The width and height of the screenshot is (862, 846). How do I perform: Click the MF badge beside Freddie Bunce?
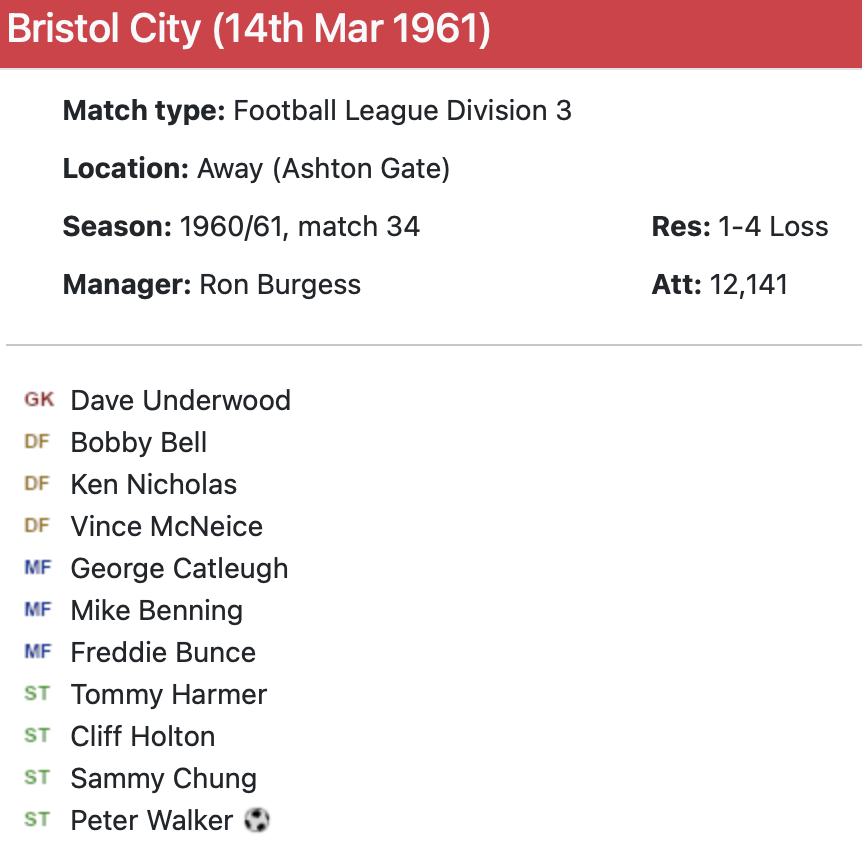click(37, 652)
